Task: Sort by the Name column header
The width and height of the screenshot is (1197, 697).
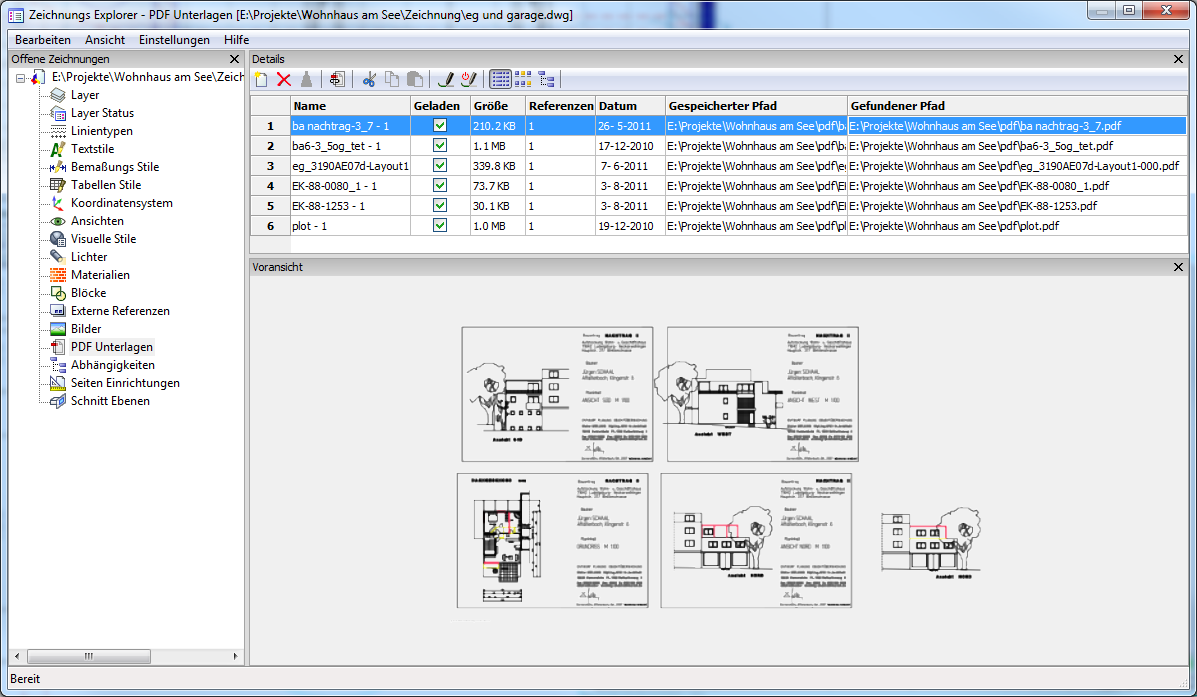Action: coord(350,106)
